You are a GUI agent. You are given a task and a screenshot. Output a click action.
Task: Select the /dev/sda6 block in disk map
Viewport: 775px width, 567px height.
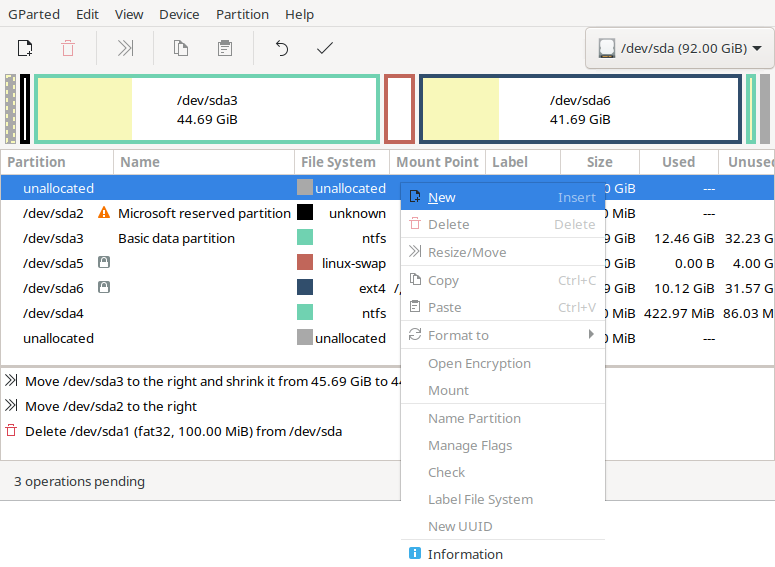click(580, 109)
